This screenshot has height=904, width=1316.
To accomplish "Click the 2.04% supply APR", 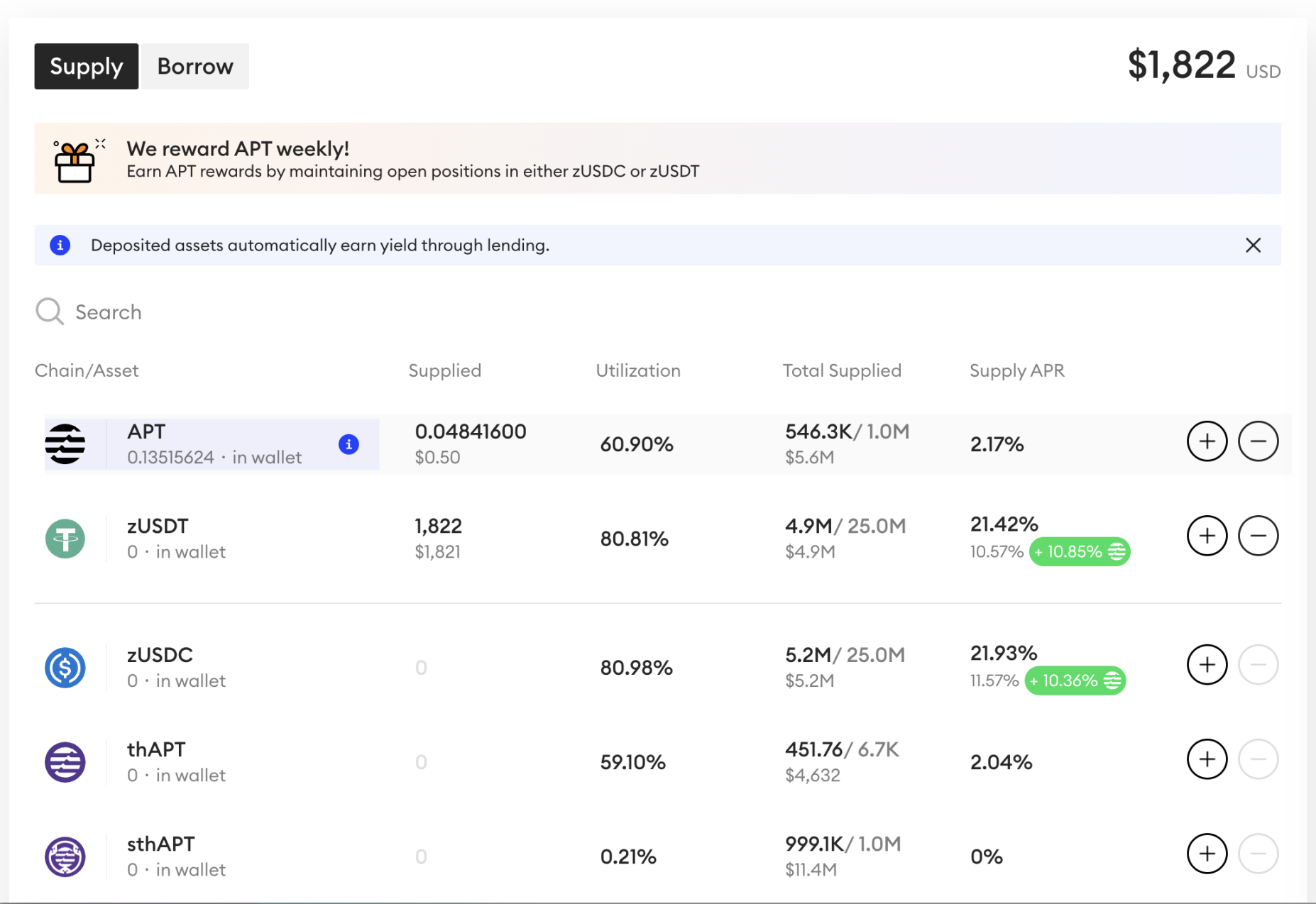I will click(1002, 762).
